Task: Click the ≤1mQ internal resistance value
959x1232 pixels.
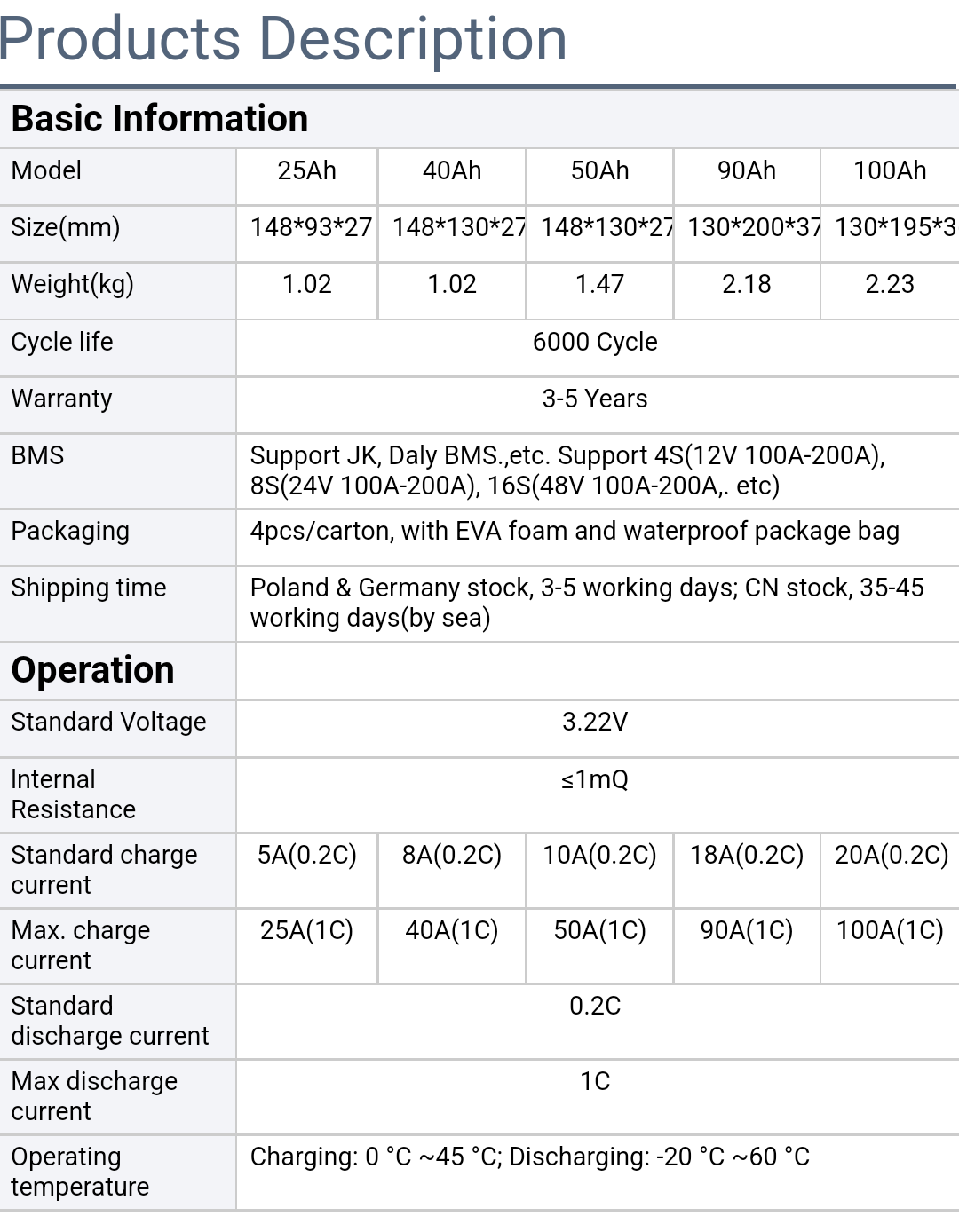Action: click(x=595, y=779)
